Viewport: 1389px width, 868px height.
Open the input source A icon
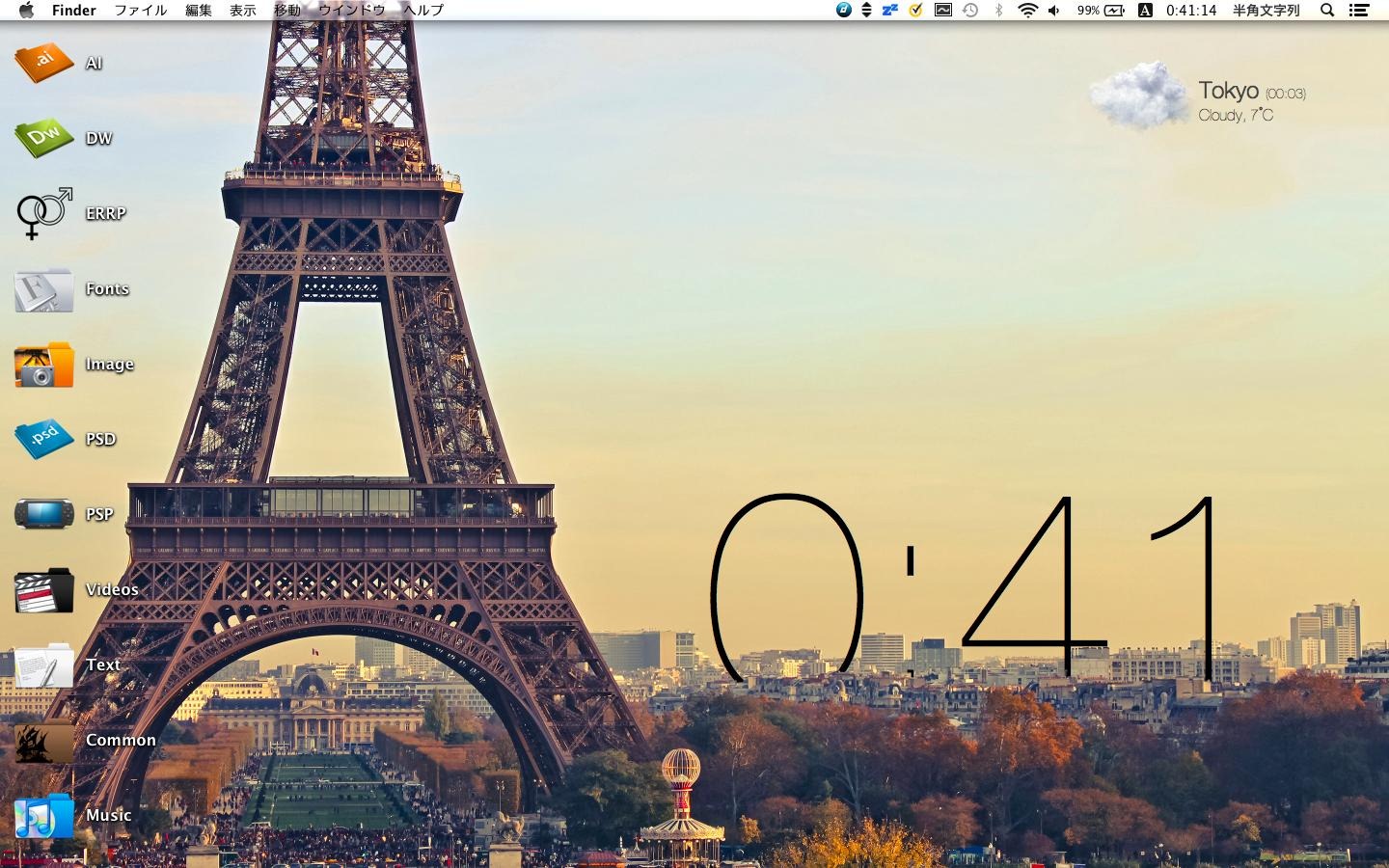tap(1145, 10)
